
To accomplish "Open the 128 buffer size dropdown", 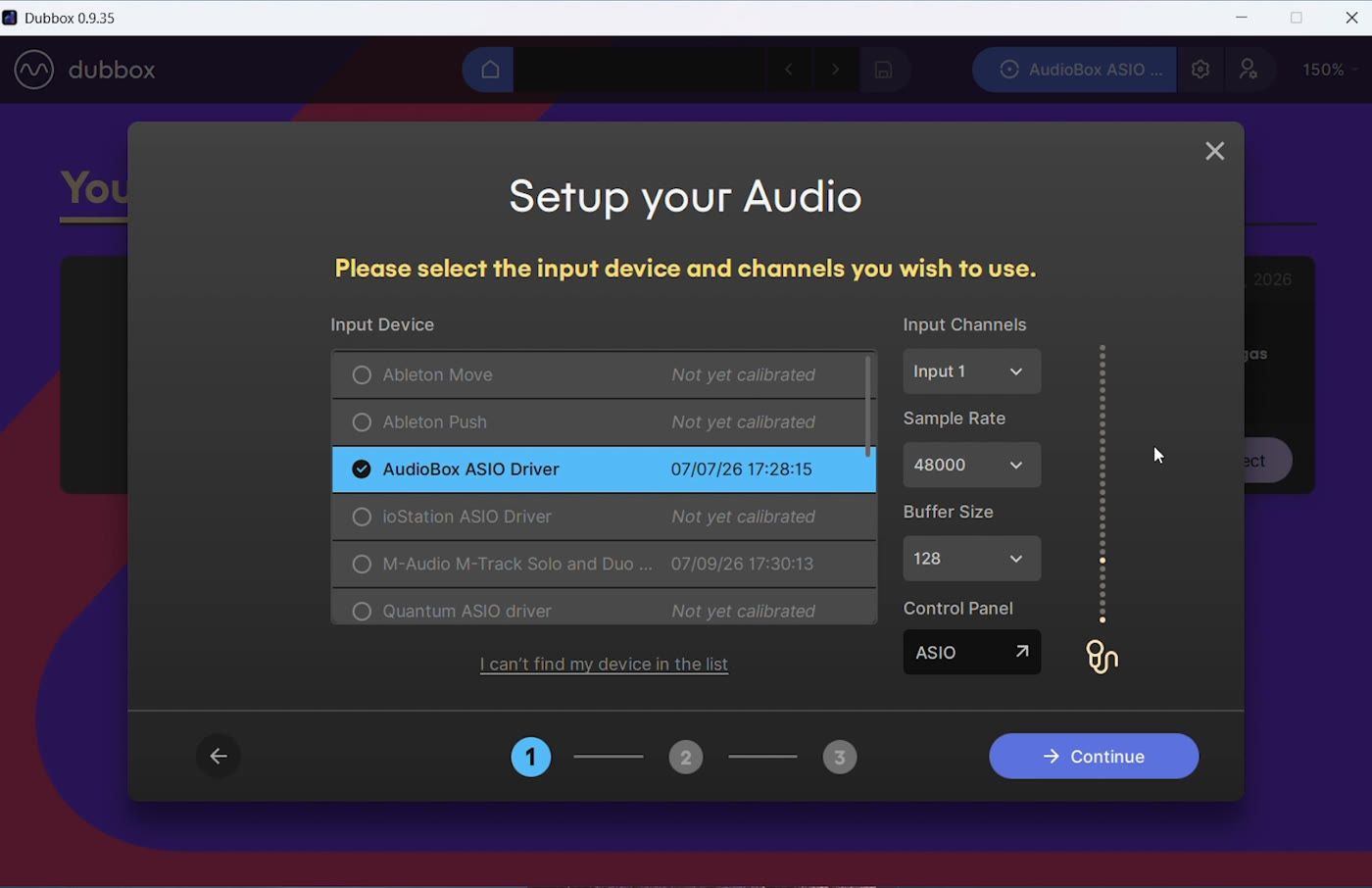I will point(971,559).
